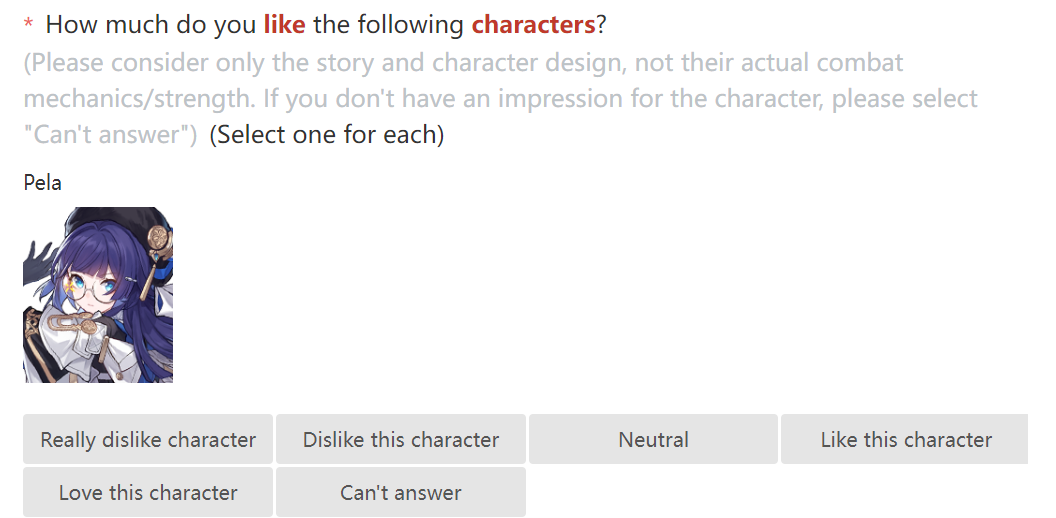Screen dimensions: 1056x518
Task: Click the gloved hand in Pela's portrait
Action: coord(38,264)
